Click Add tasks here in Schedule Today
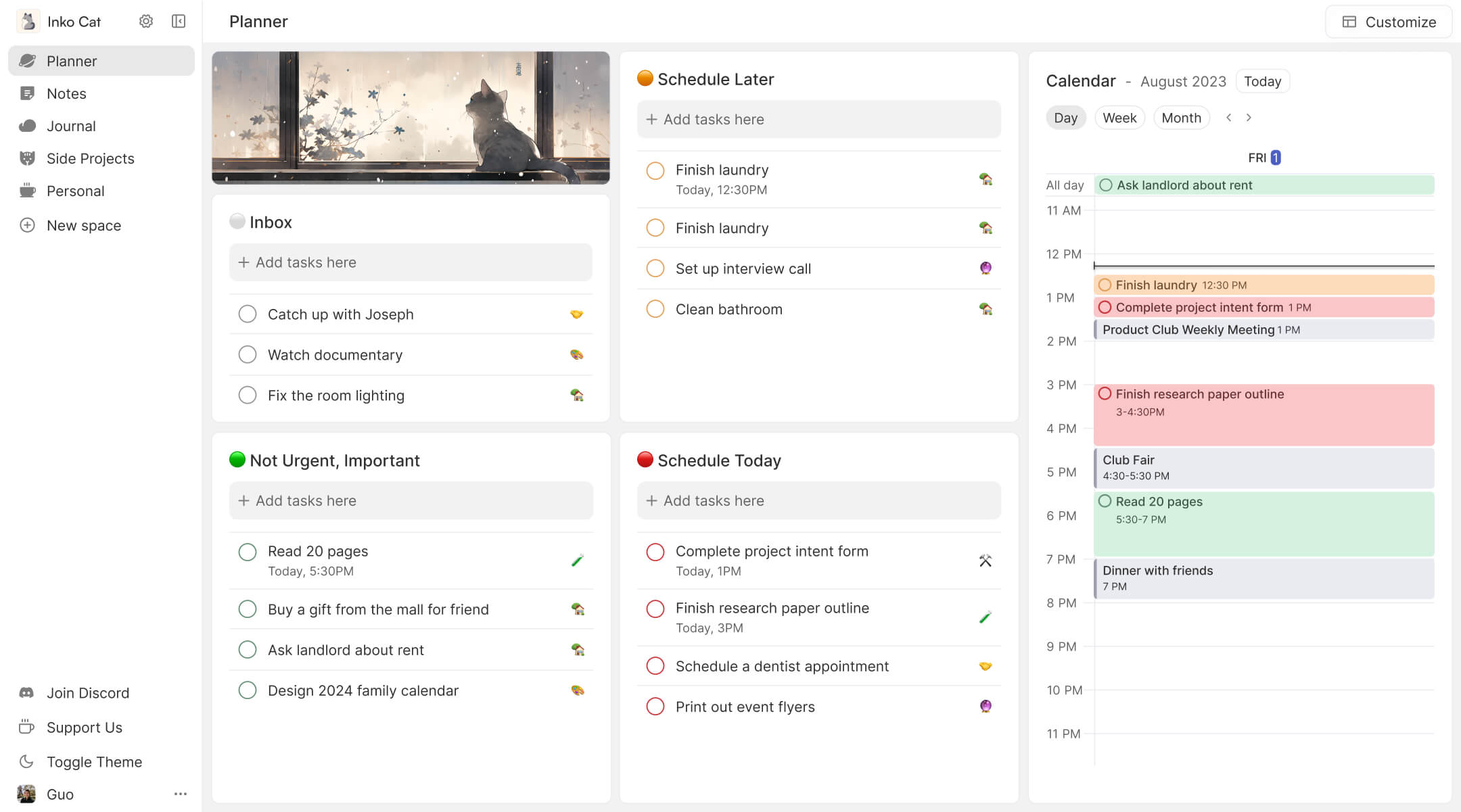This screenshot has height=812, width=1461. 819,500
